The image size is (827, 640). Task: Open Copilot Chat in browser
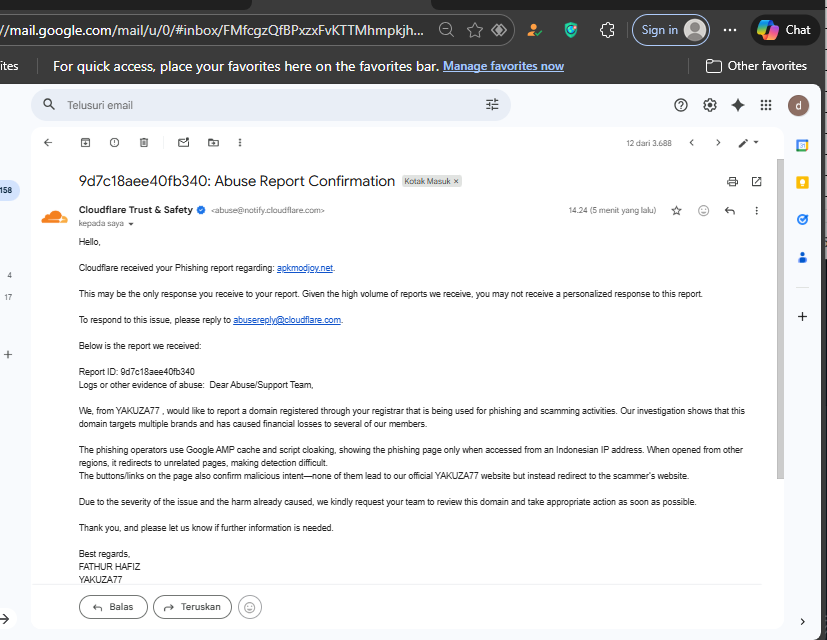784,30
